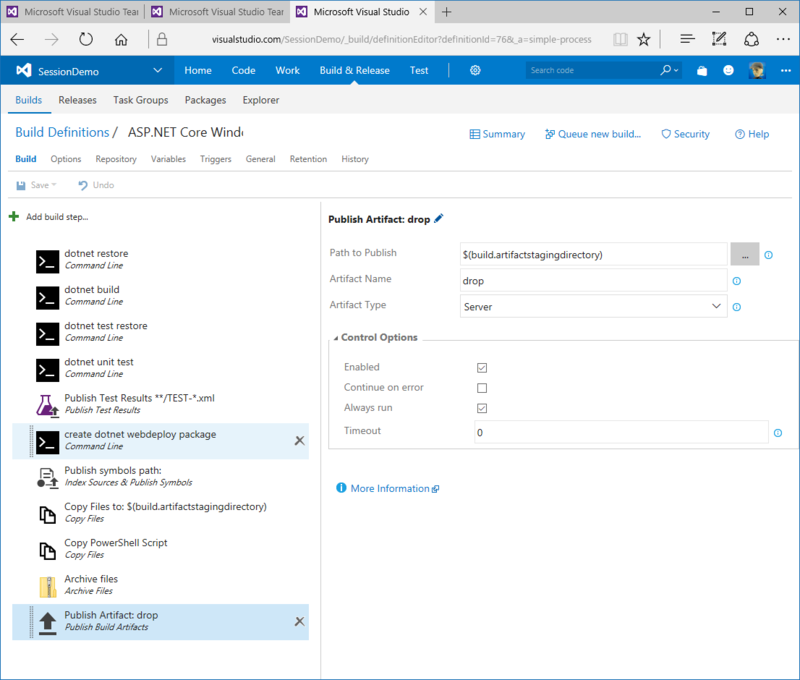Click the Path to Publish input field
The image size is (800, 680).
pyautogui.click(x=593, y=254)
